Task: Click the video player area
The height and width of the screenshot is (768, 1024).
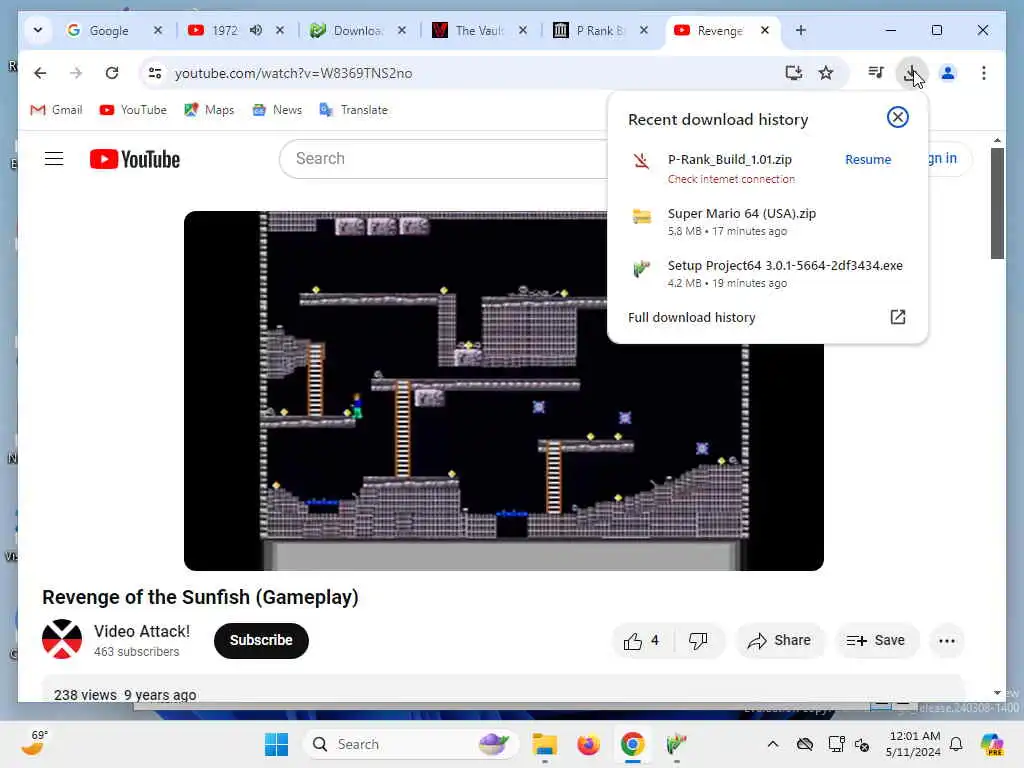Action: tap(504, 391)
